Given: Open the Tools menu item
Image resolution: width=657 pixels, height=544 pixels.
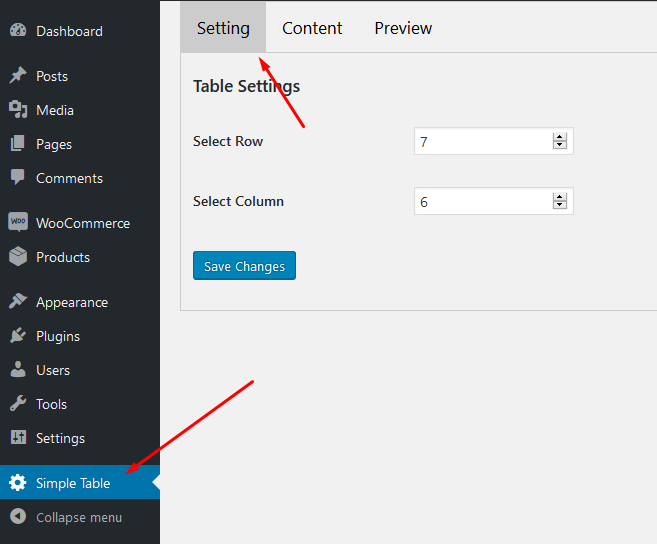Looking at the screenshot, I should coord(80,404).
